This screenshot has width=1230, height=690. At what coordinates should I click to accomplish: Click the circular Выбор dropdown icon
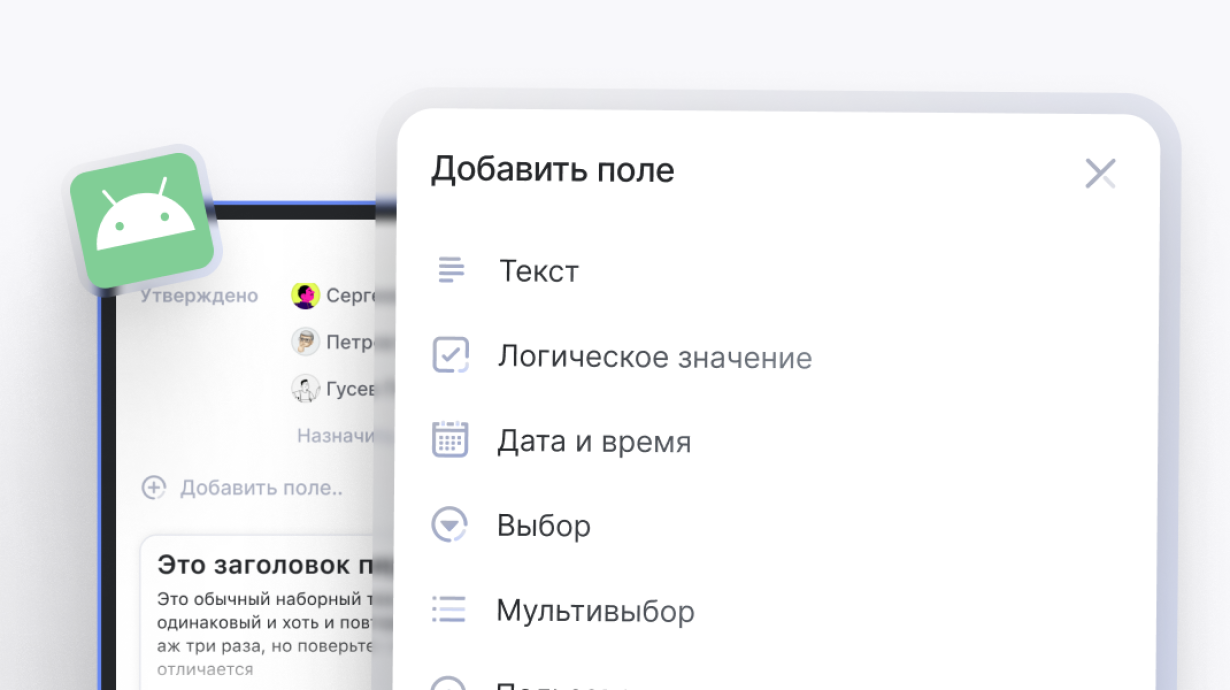450,524
